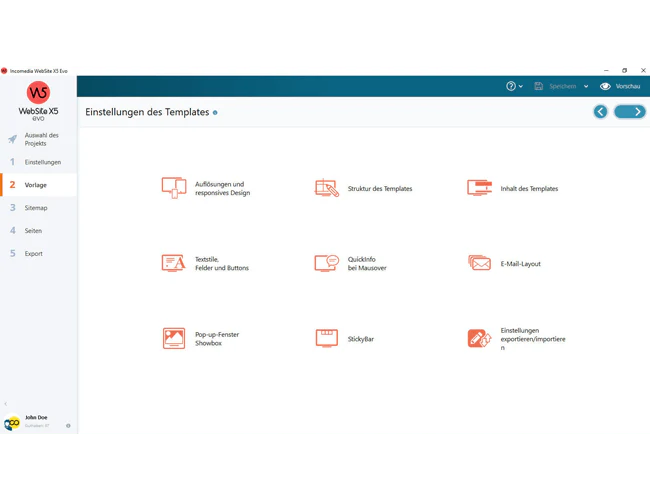Click the Vorschau button label
650x500 pixels.
tap(628, 86)
